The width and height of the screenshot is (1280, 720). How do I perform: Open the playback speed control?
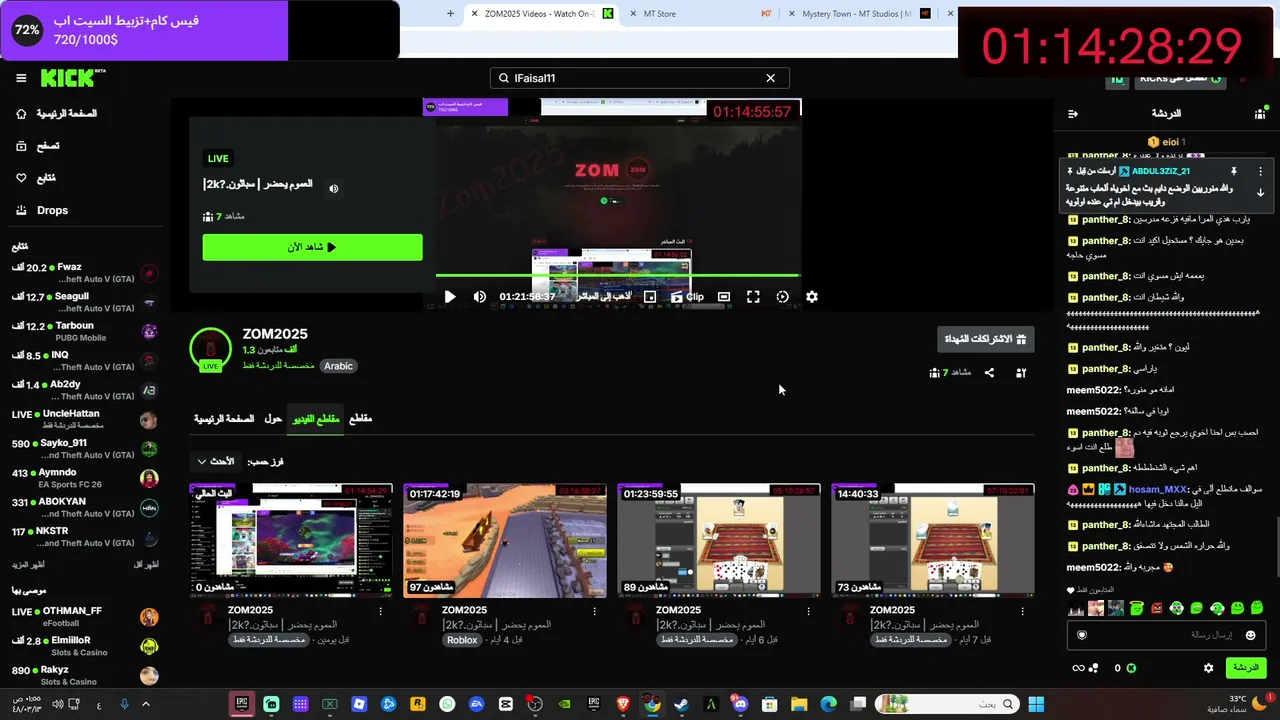pyautogui.click(x=782, y=297)
